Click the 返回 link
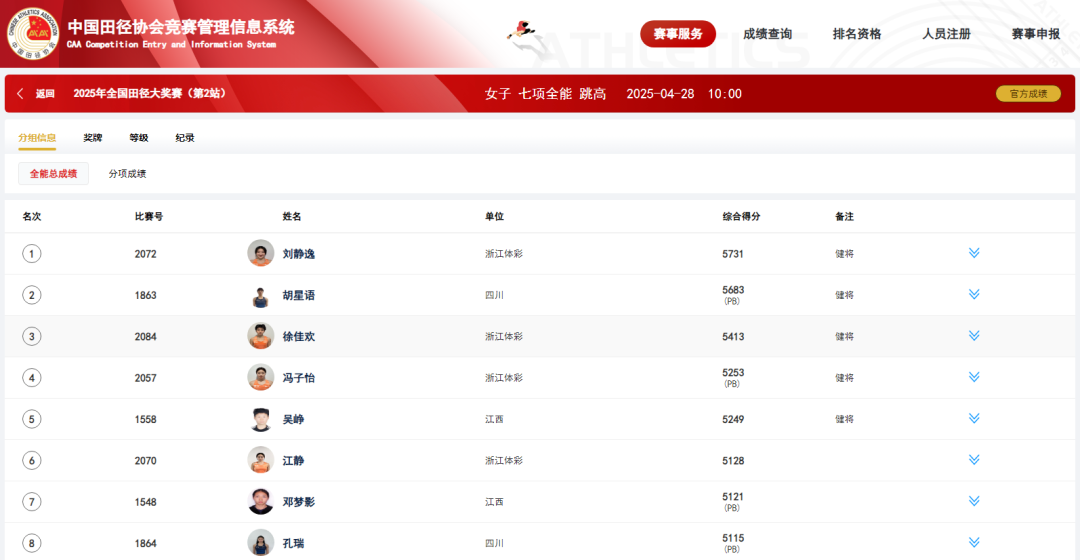The width and height of the screenshot is (1080, 560). click(x=45, y=94)
